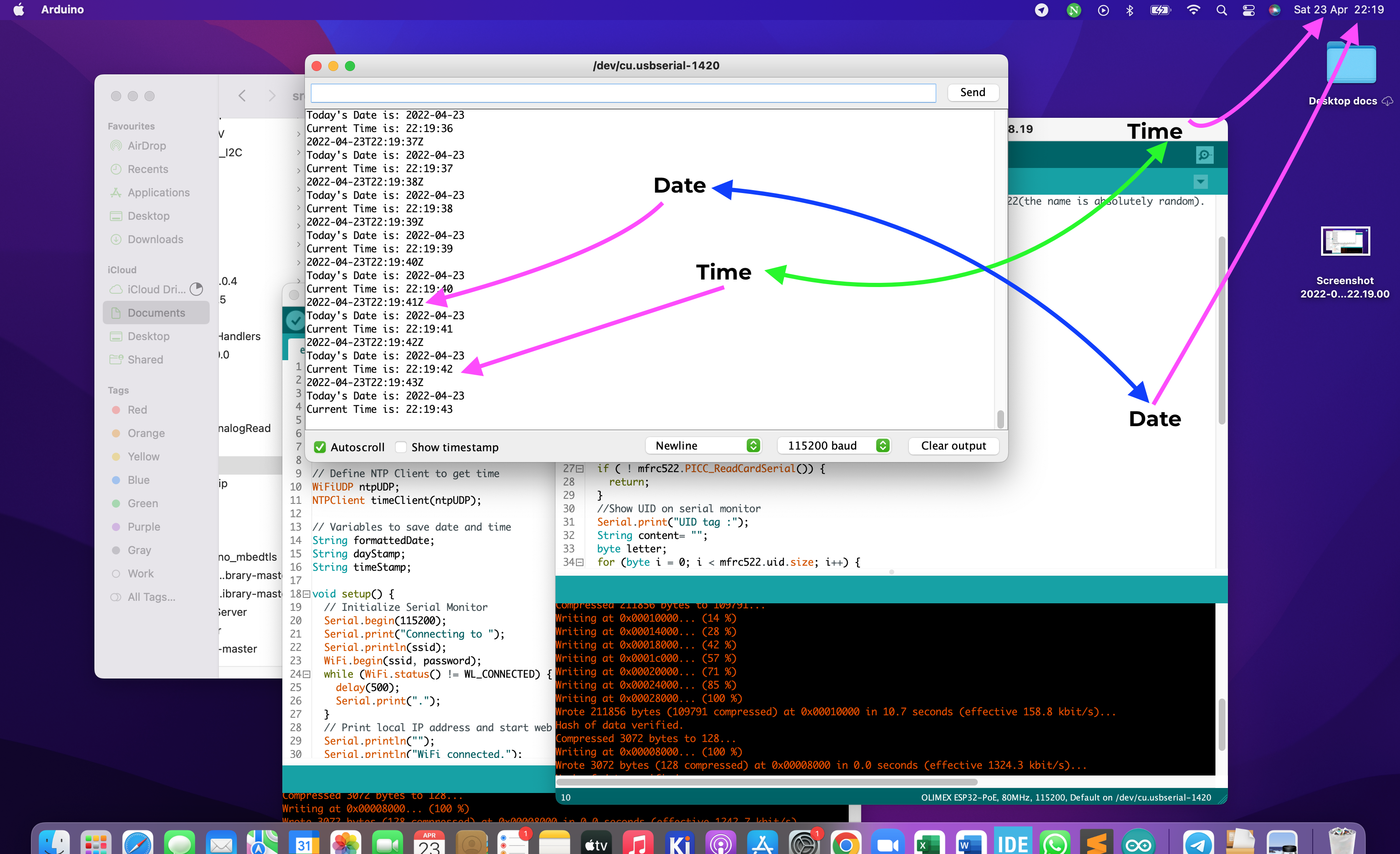Viewport: 1400px width, 854px height.
Task: Collapse the void setup() fold at line 18
Action: (x=306, y=594)
